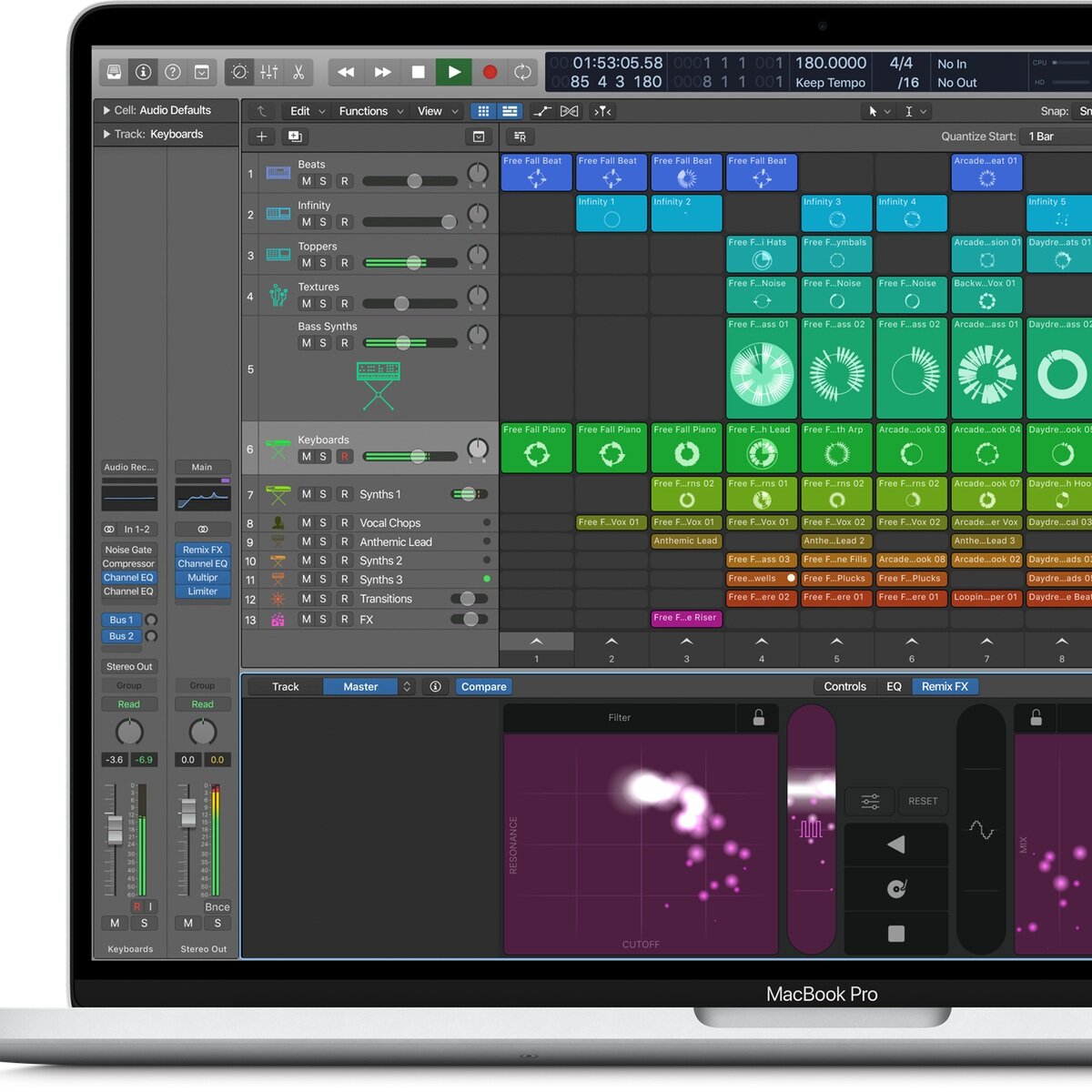Viewport: 1092px width, 1092px height.
Task: Click the Bus 1 send
Action: pyautogui.click(x=121, y=620)
